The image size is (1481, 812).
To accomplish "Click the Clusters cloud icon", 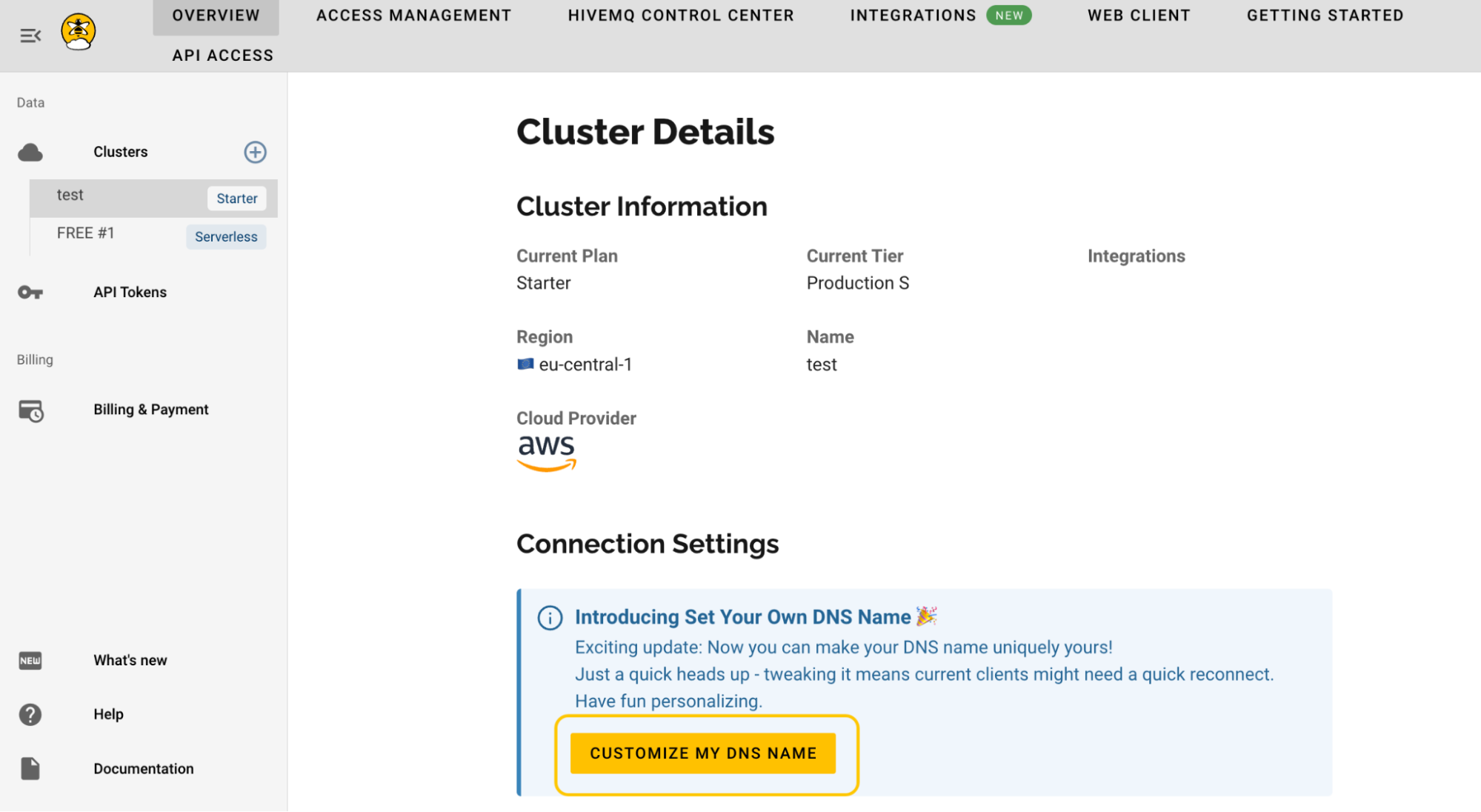I will point(30,153).
